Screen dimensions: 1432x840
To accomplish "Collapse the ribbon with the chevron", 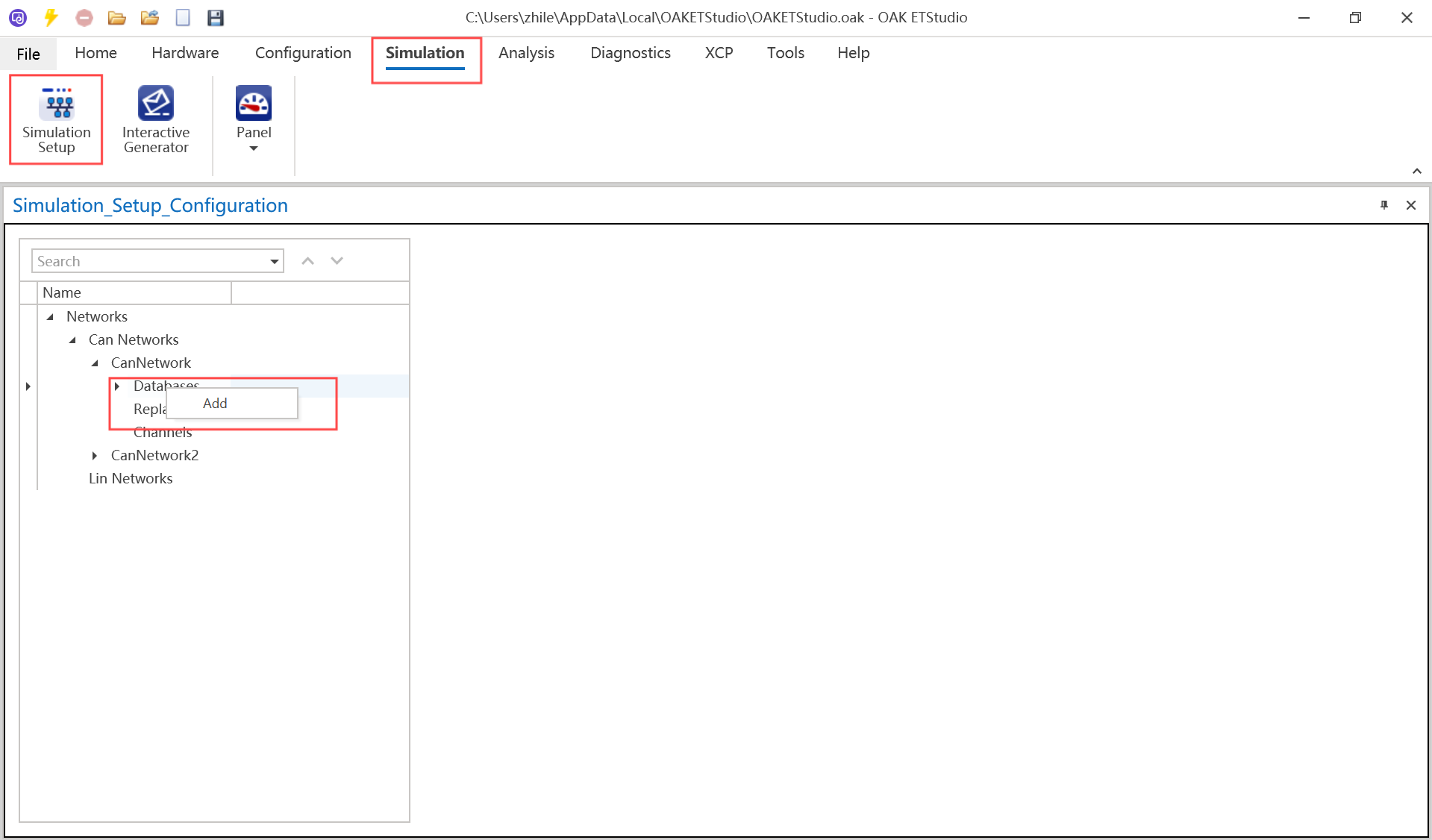I will pos(1416,171).
